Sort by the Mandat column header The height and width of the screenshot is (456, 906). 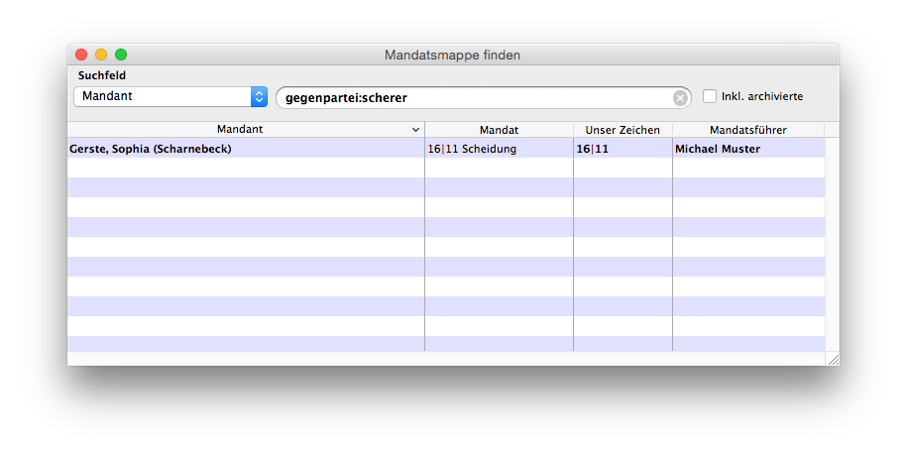click(x=499, y=130)
